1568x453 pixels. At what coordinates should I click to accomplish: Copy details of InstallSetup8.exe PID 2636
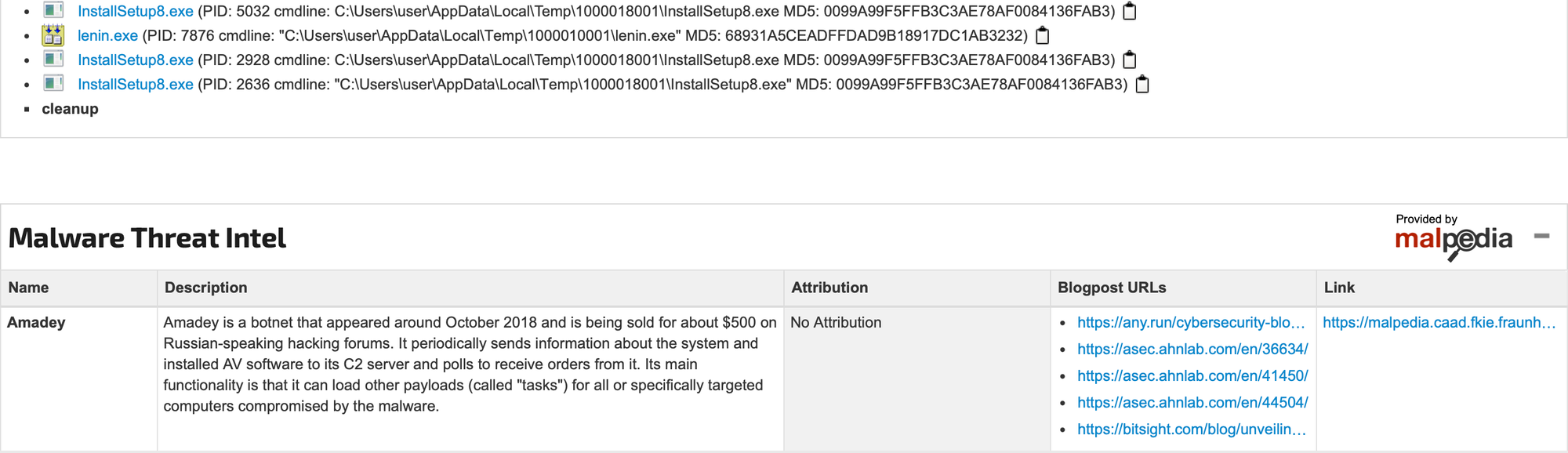click(1142, 84)
